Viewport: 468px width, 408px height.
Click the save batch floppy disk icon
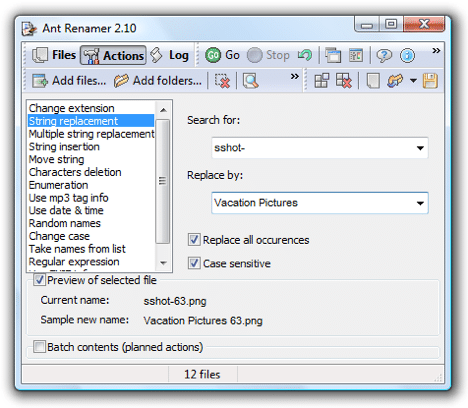pyautogui.click(x=430, y=81)
